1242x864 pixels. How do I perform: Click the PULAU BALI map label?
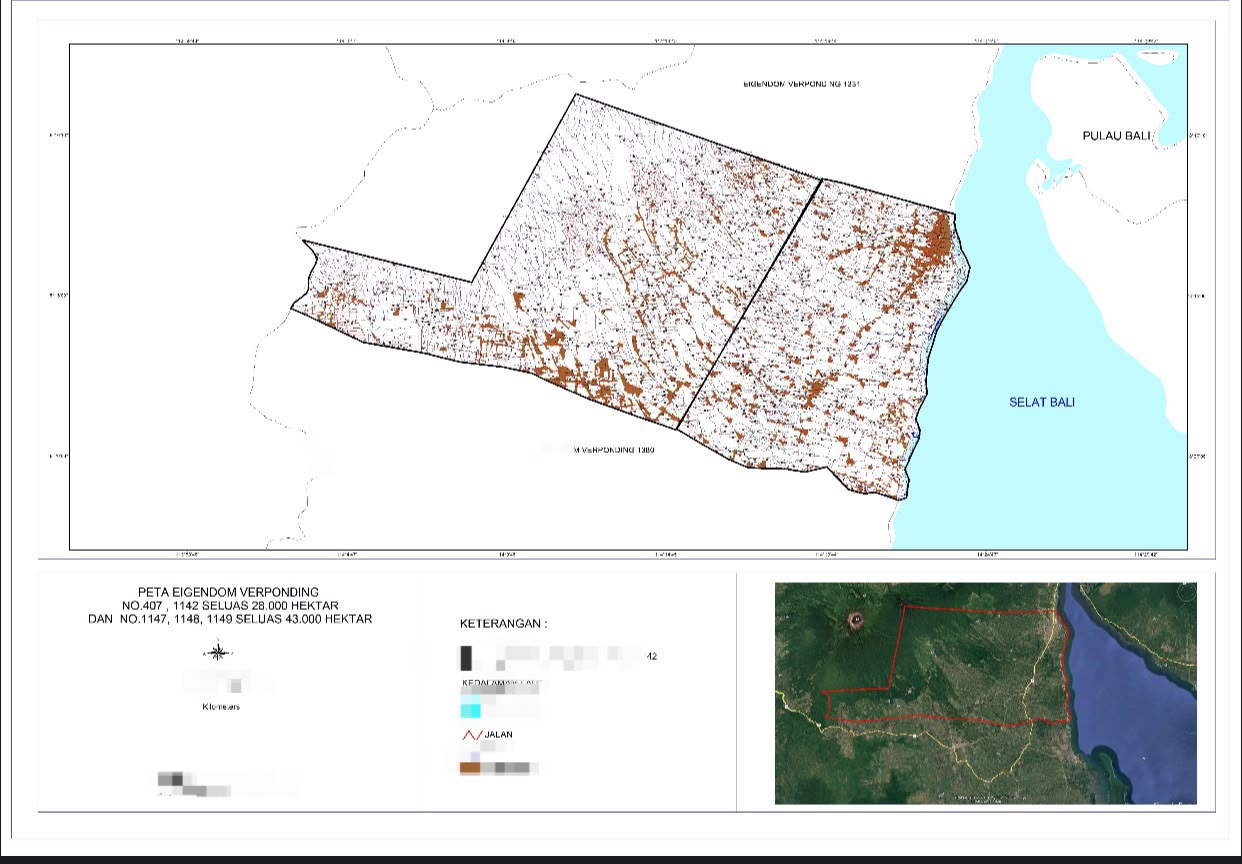pyautogui.click(x=1117, y=136)
